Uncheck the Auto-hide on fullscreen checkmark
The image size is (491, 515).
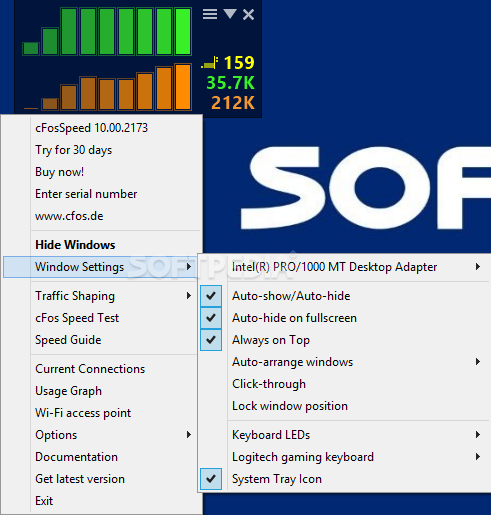click(x=211, y=318)
